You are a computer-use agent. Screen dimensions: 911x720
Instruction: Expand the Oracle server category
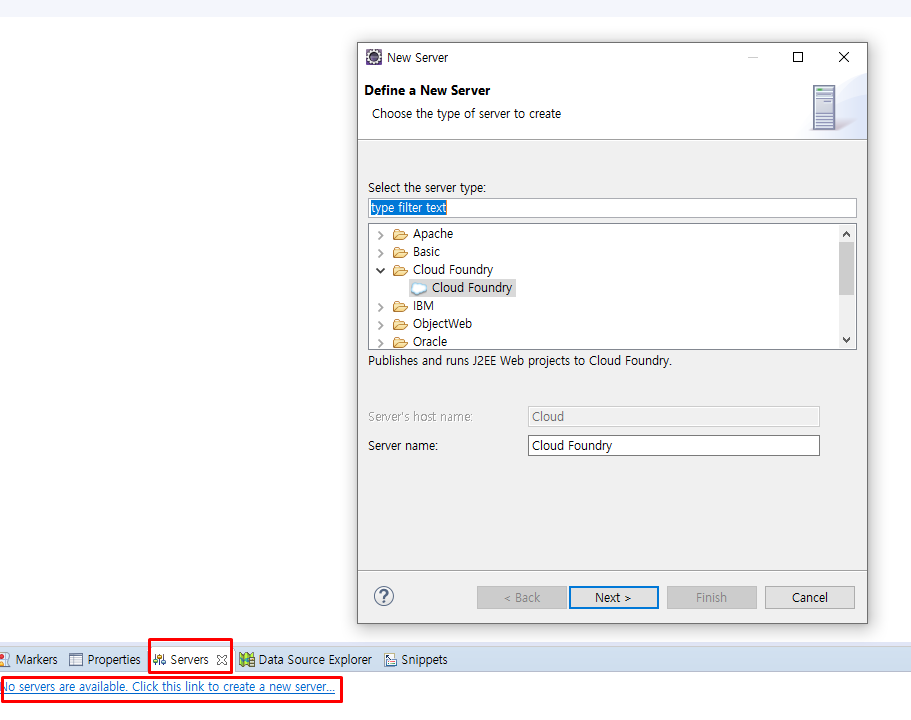pos(381,343)
